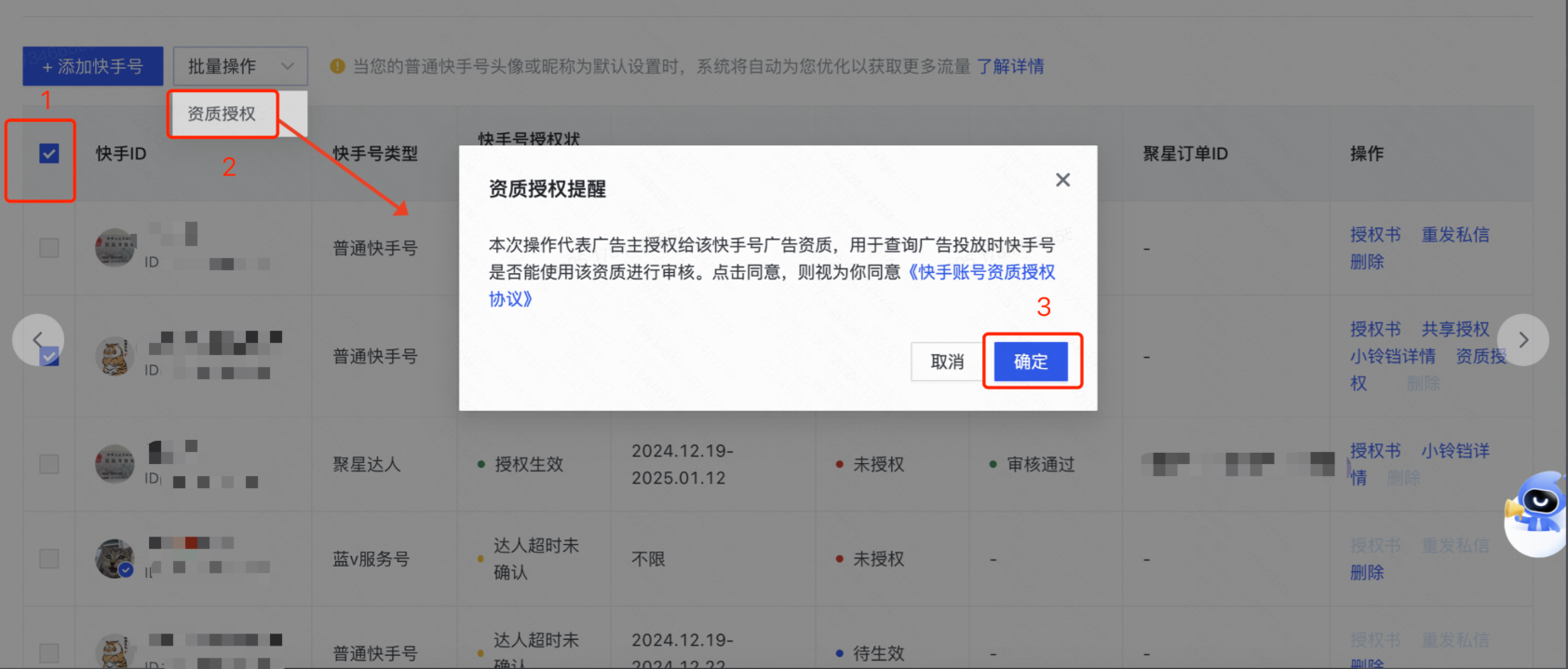
Task: Open the 《快手账号资质授权协议》 link
Action: pyautogui.click(x=772, y=285)
